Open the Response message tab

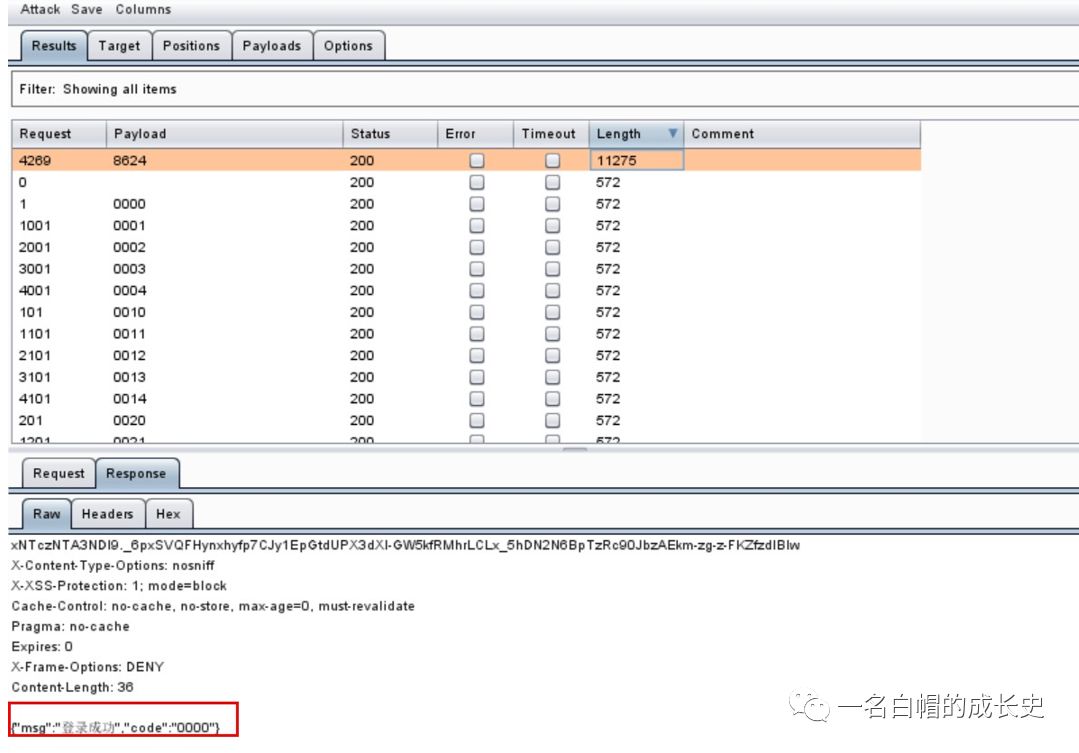[136, 474]
